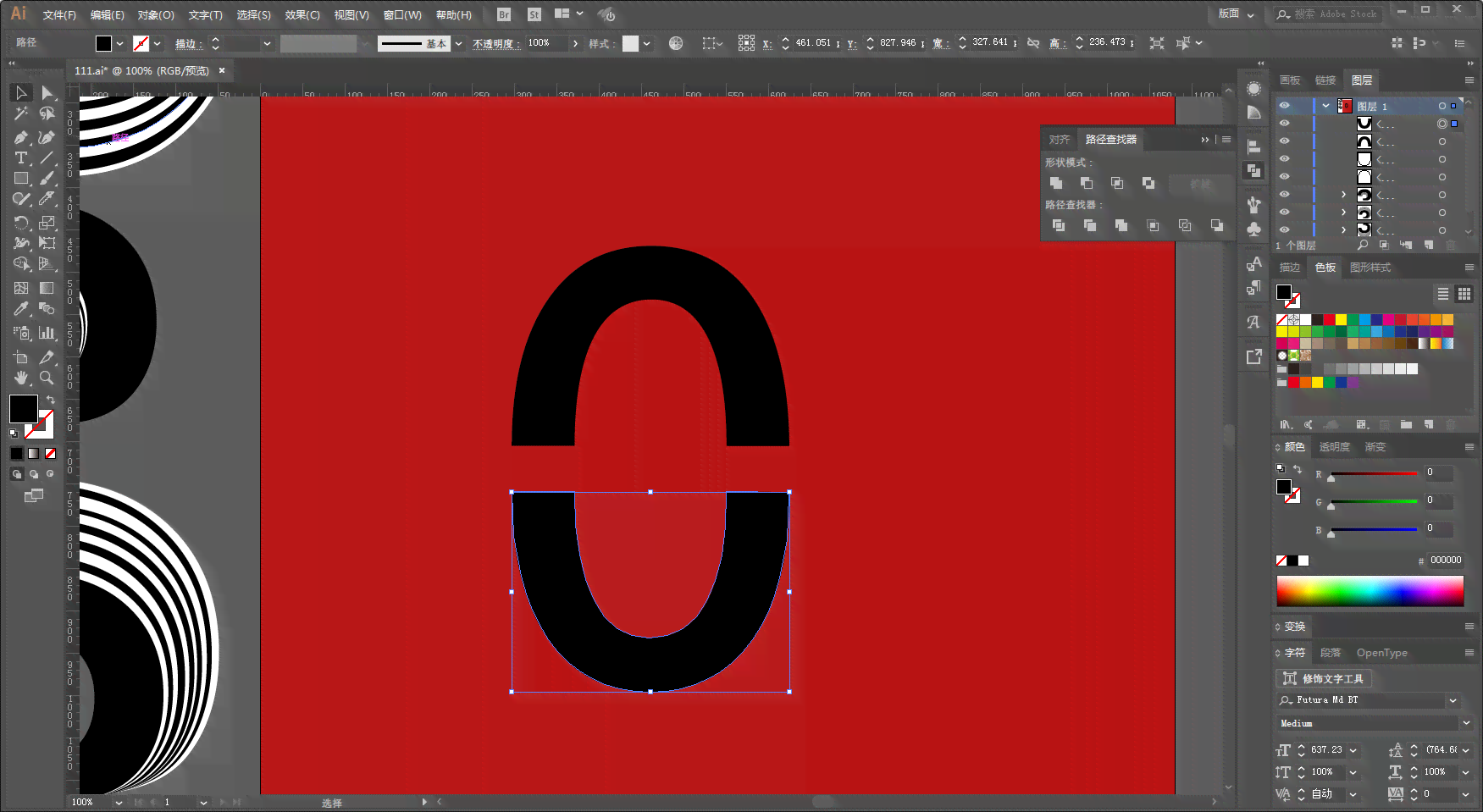
Task: Open the 文件(F) menu
Action: coord(59,15)
